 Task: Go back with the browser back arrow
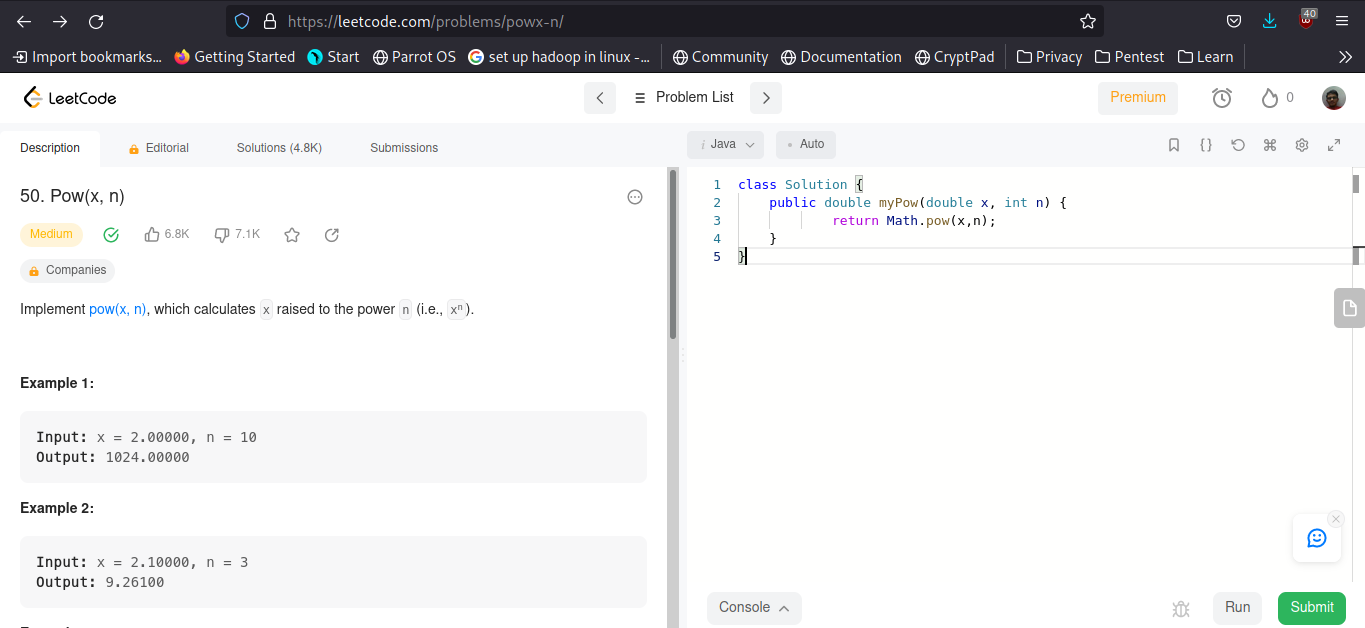tap(24, 21)
